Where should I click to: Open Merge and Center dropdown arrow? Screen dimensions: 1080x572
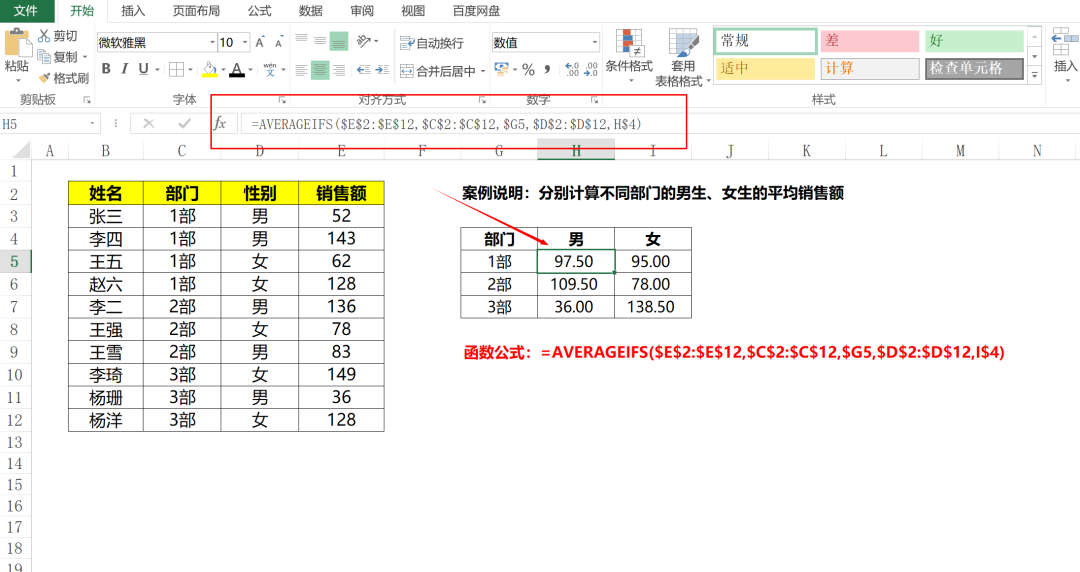click(483, 71)
